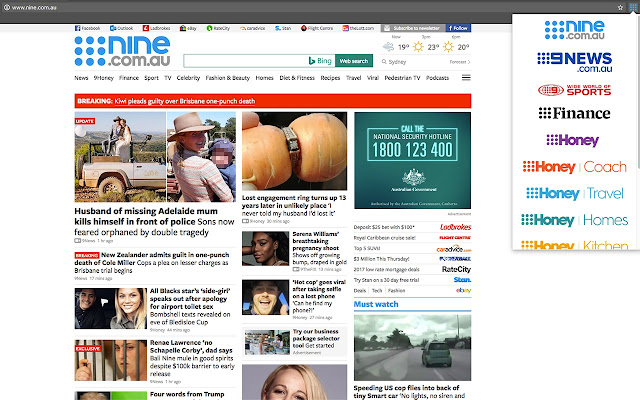The height and width of the screenshot is (400, 640).
Task: Open the Podcasts section
Action: coord(437,78)
